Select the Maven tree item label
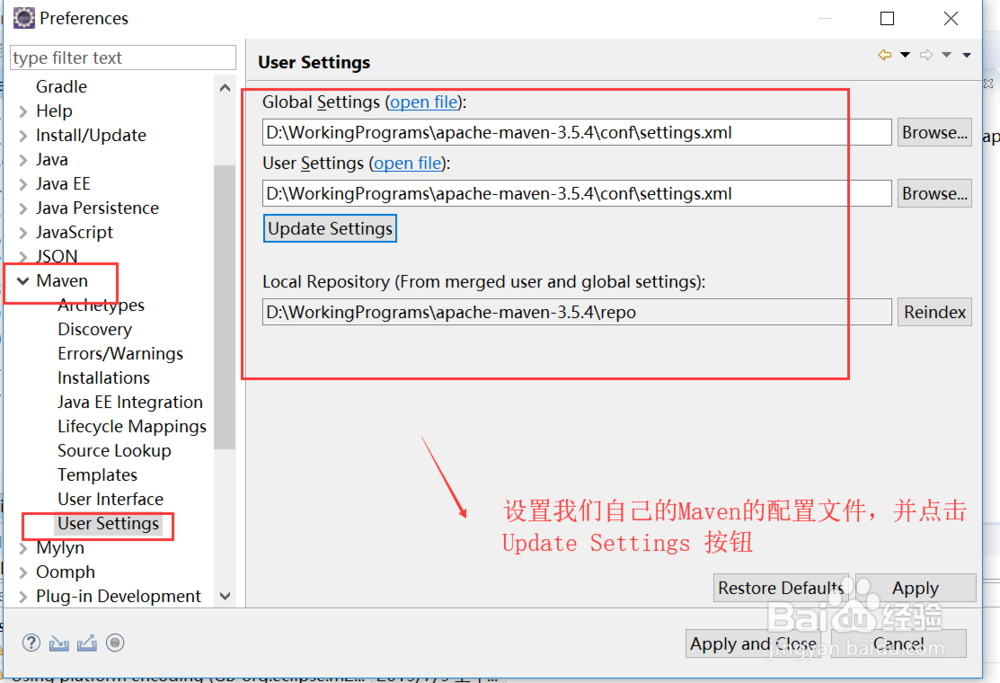 tap(62, 281)
